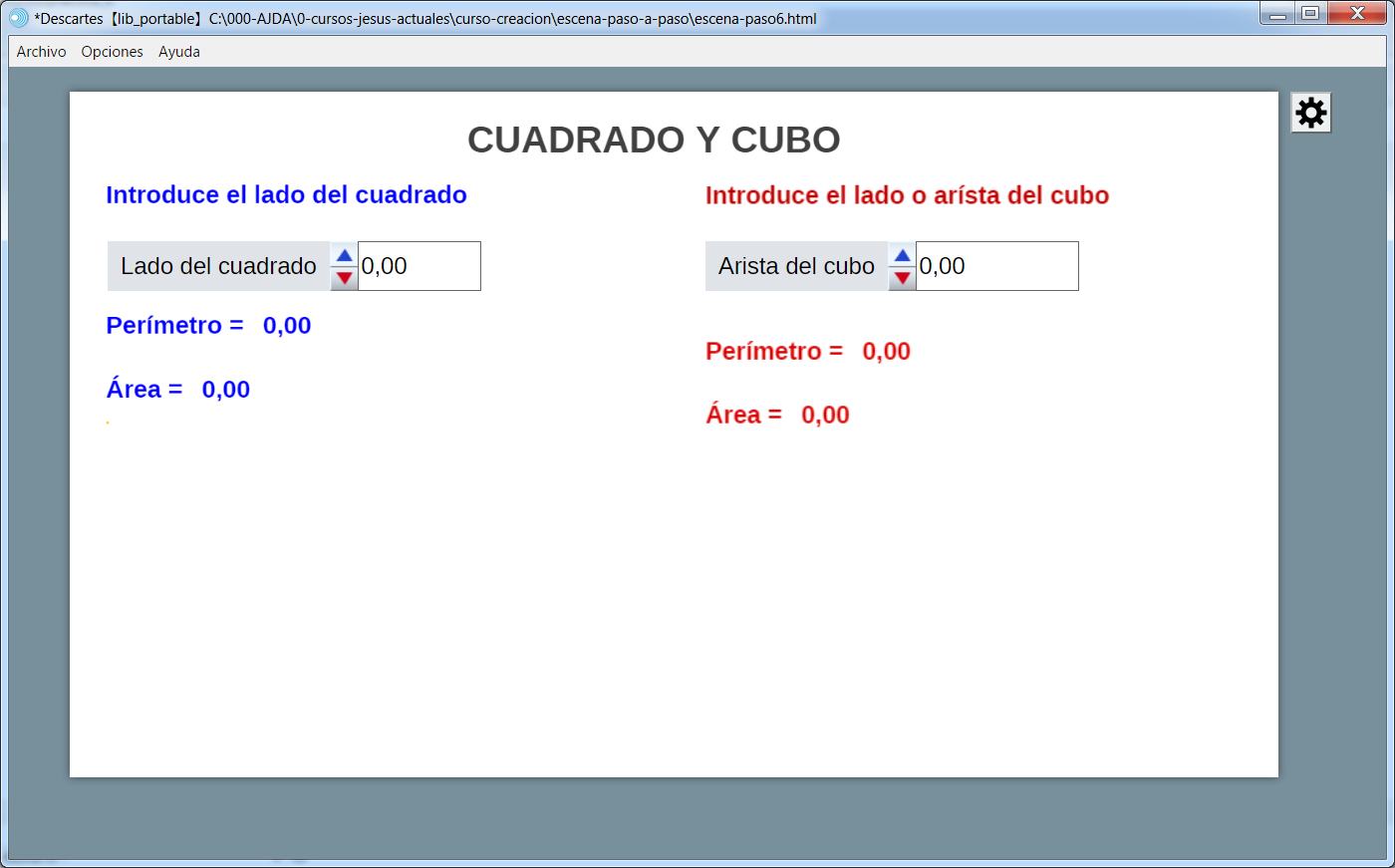Open the Ayuda menu
The width and height of the screenshot is (1395, 868).
point(179,52)
